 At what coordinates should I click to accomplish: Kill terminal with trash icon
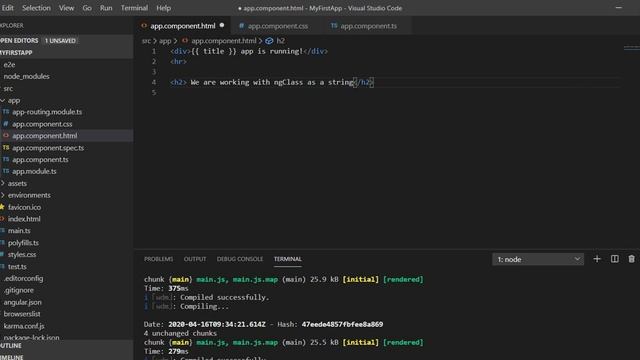(x=631, y=259)
